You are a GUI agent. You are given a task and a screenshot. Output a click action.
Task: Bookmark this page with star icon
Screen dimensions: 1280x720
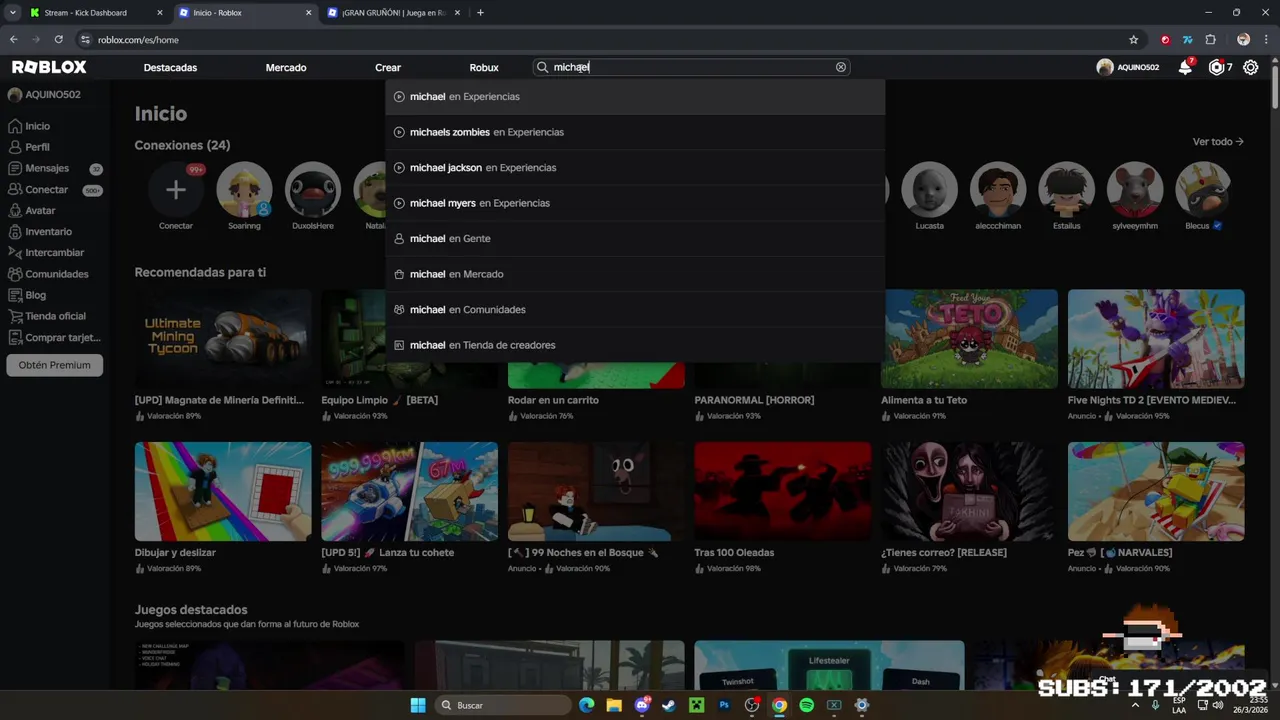1133,39
